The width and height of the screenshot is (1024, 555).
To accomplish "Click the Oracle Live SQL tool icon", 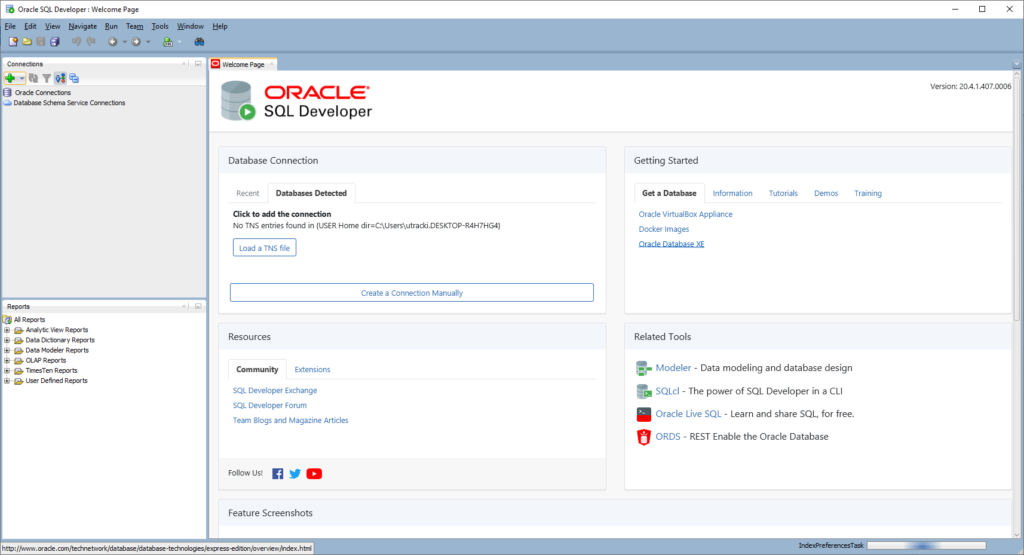I will click(644, 414).
